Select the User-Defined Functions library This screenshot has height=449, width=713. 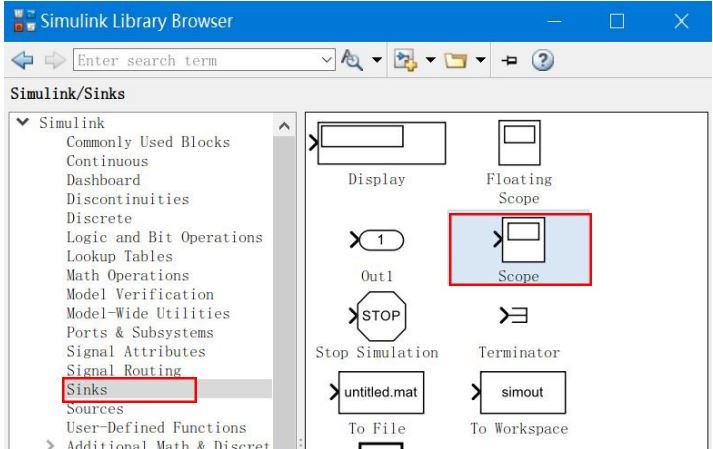[156, 428]
